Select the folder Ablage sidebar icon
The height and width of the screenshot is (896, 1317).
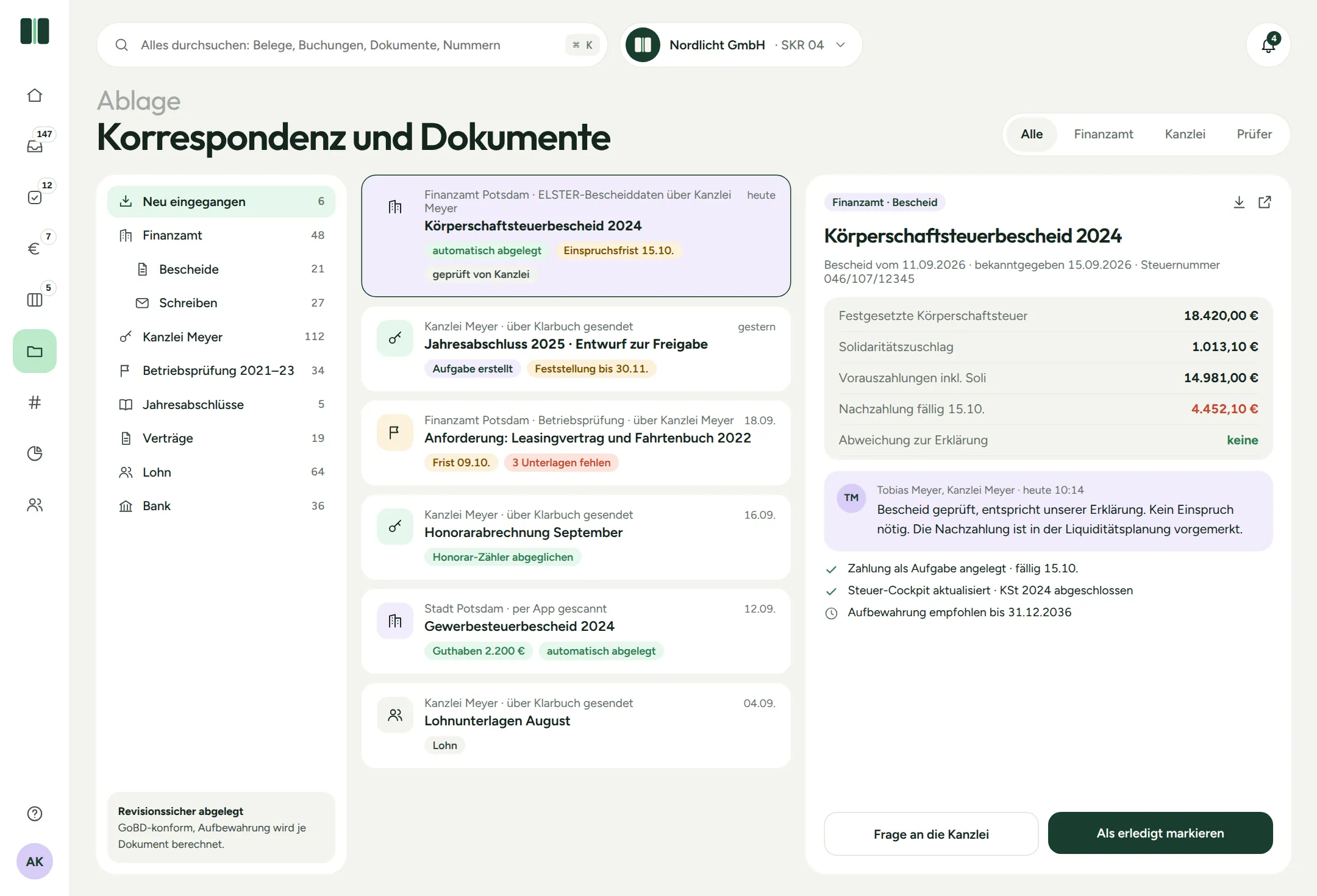(x=35, y=351)
